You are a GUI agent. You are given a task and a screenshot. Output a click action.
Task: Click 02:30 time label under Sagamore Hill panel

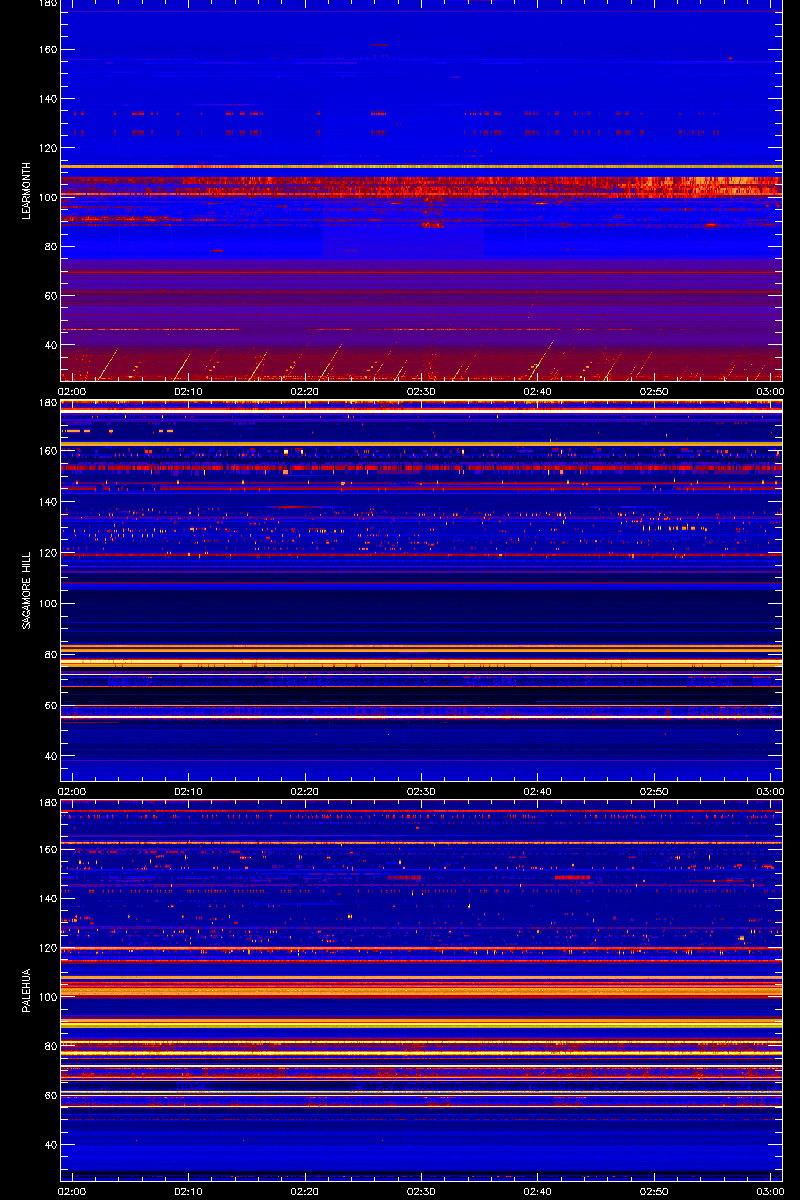(x=421, y=791)
